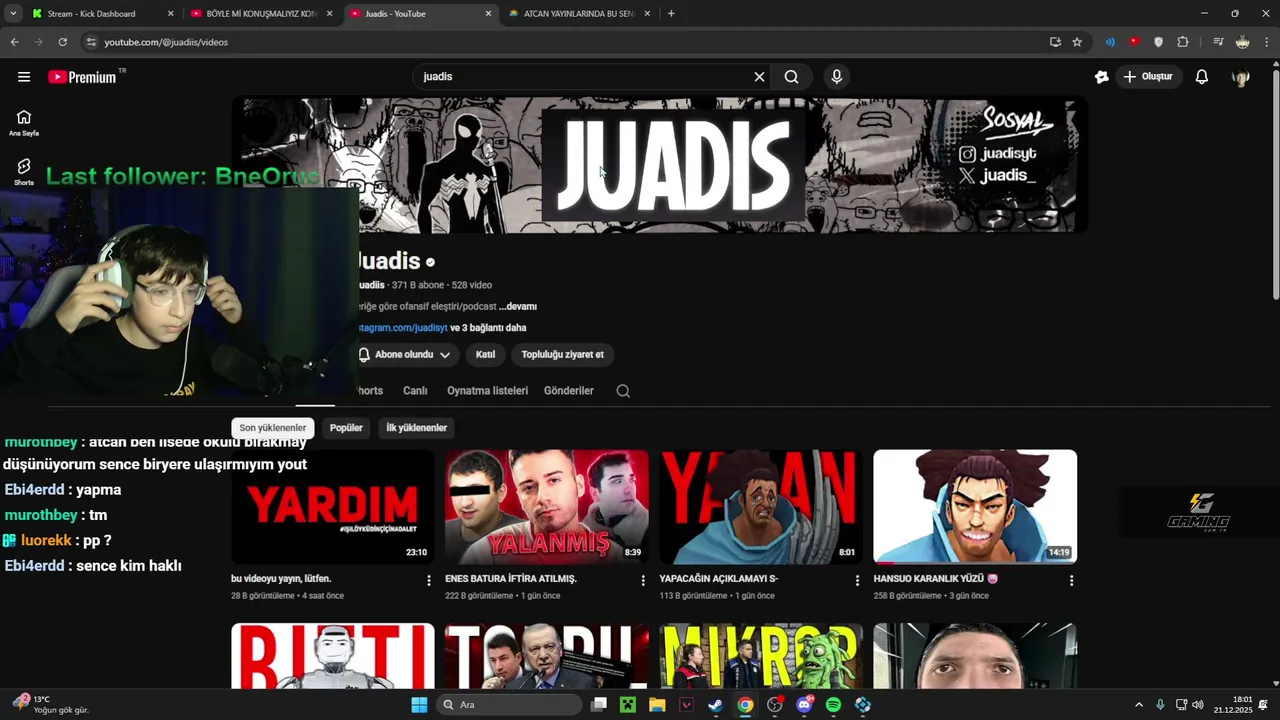The height and width of the screenshot is (720, 1280).
Task: Open the Chrome three-dot menu
Action: coord(1267,42)
